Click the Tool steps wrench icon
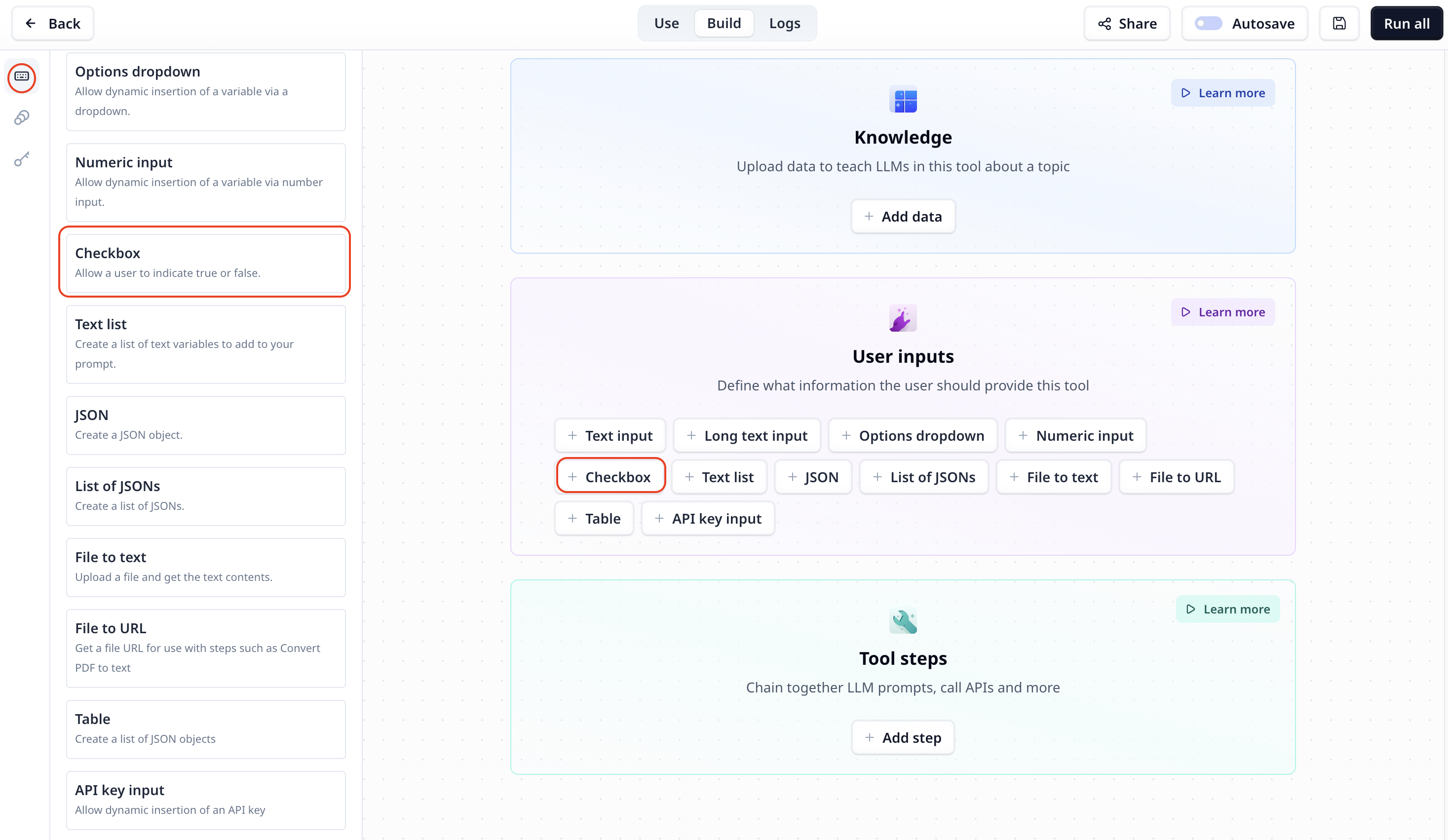The height and width of the screenshot is (840, 1448). (x=903, y=621)
